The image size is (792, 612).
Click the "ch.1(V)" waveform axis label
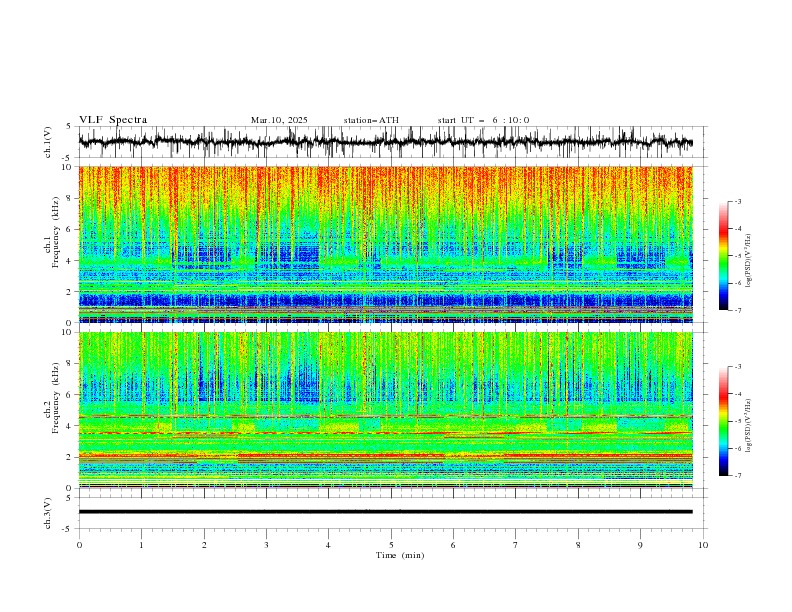pyautogui.click(x=48, y=142)
